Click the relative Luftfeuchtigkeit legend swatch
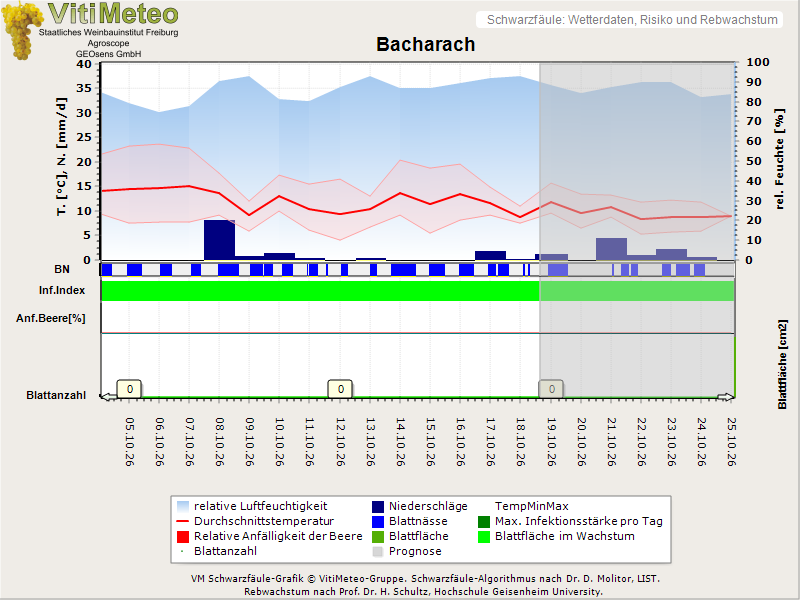The width and height of the screenshot is (800, 600). click(x=183, y=506)
